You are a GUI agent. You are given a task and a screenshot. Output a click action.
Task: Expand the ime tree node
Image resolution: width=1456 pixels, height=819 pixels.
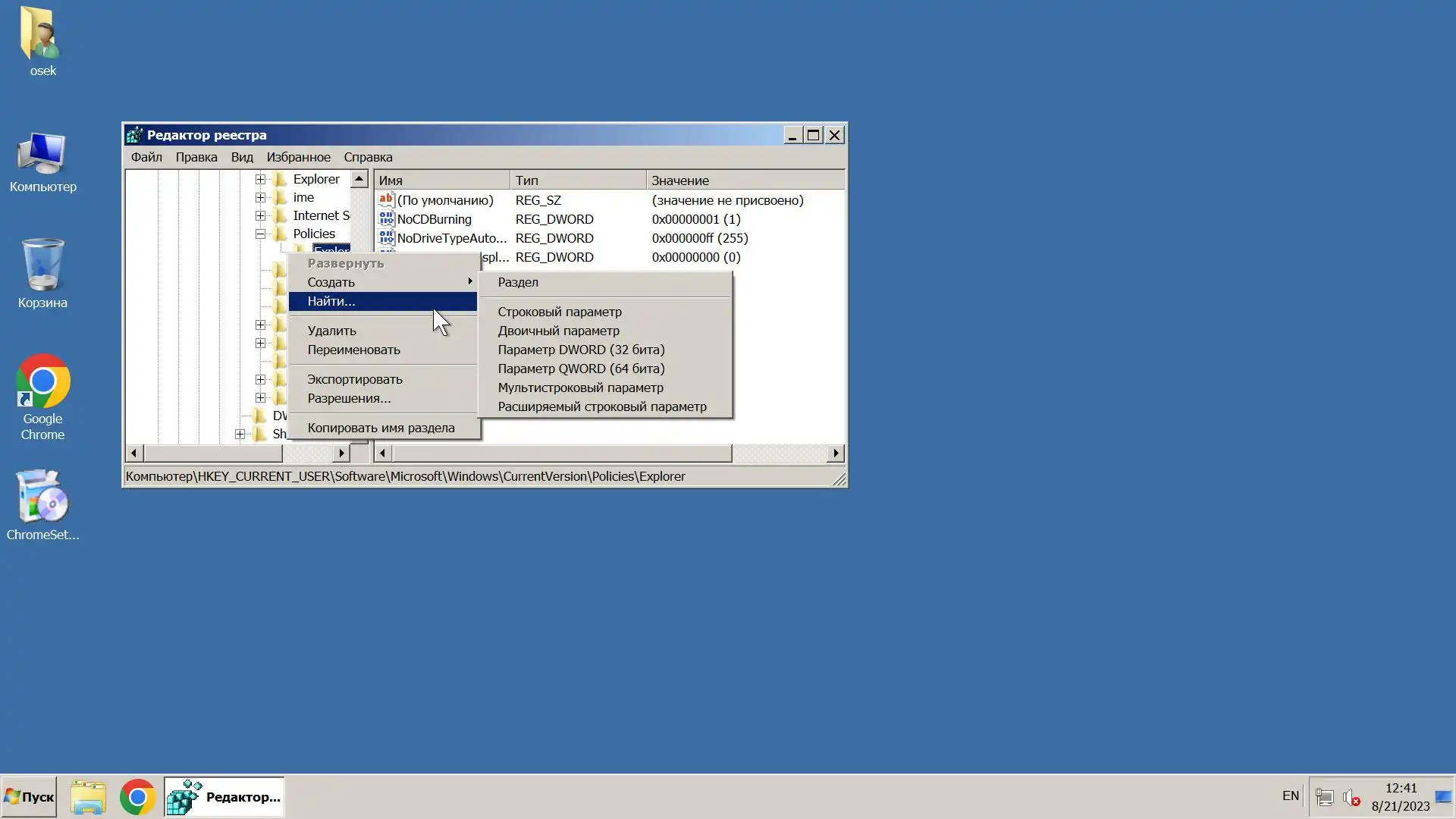[x=260, y=198]
